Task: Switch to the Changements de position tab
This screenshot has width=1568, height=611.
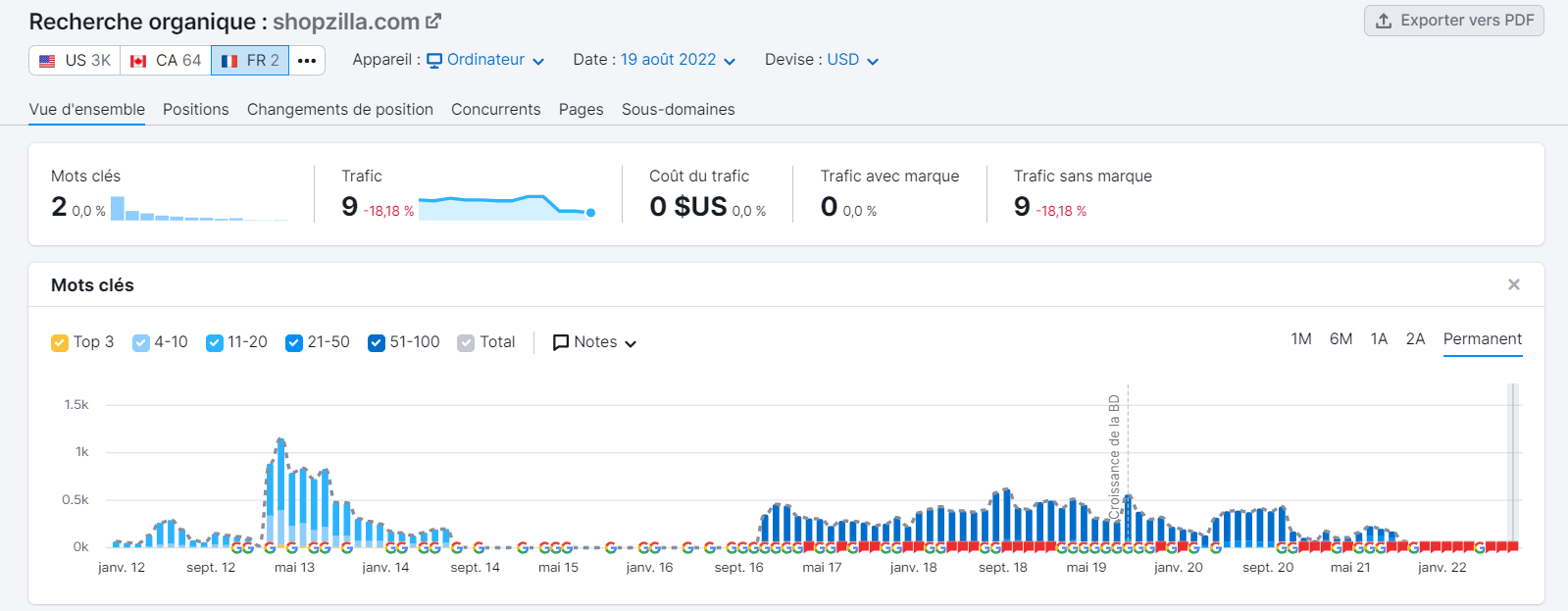Action: coord(339,109)
